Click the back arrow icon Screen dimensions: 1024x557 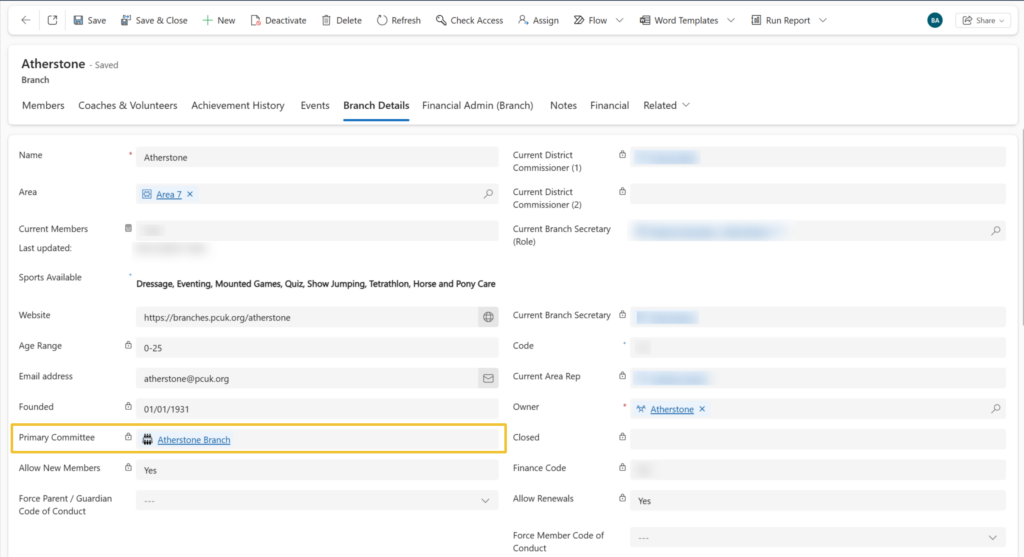pos(25,20)
